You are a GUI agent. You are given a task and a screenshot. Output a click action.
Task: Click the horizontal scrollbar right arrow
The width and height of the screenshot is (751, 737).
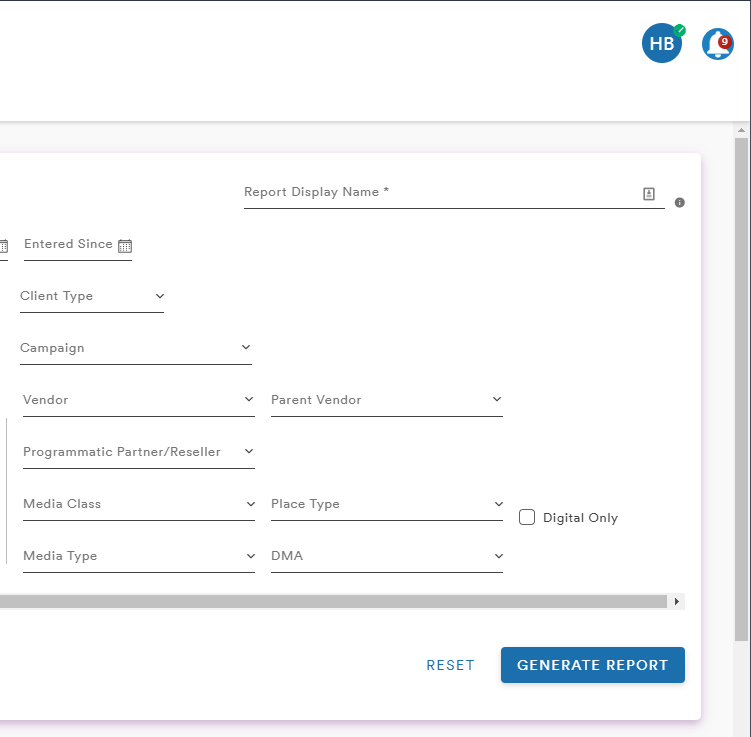click(676, 601)
